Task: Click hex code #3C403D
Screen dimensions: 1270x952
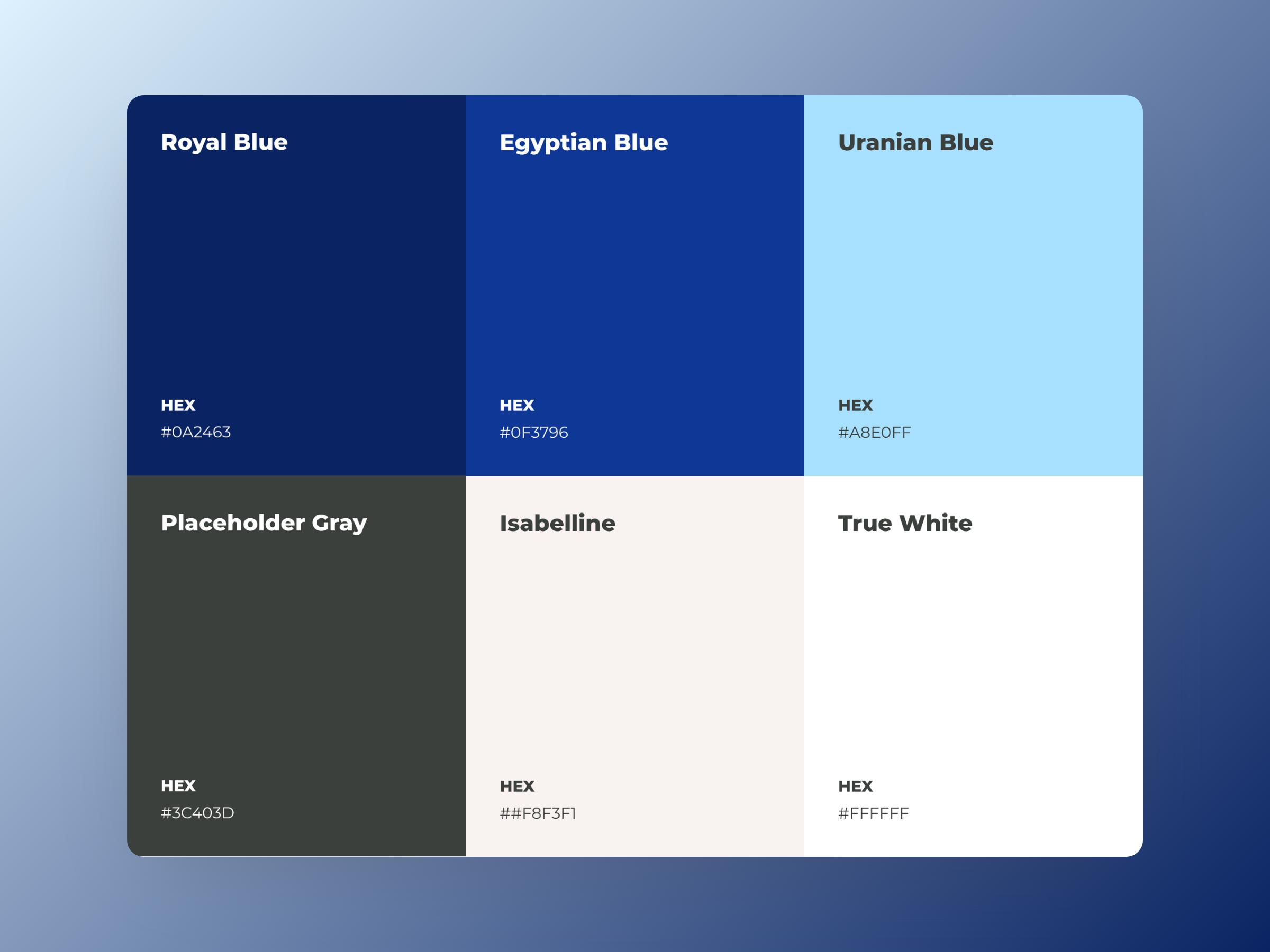Action: pyautogui.click(x=197, y=812)
